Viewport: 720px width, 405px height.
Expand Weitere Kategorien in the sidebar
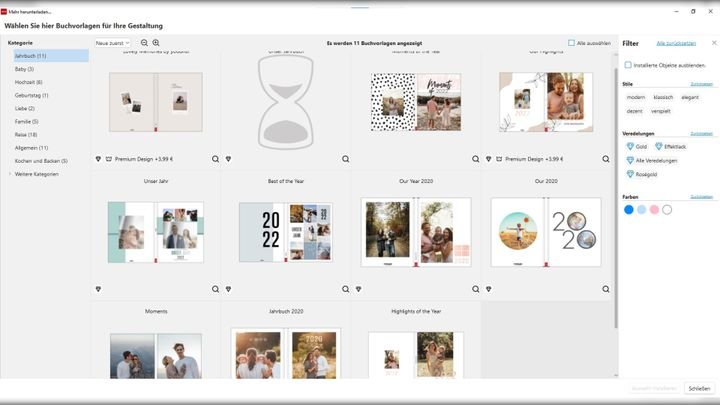click(x=36, y=174)
